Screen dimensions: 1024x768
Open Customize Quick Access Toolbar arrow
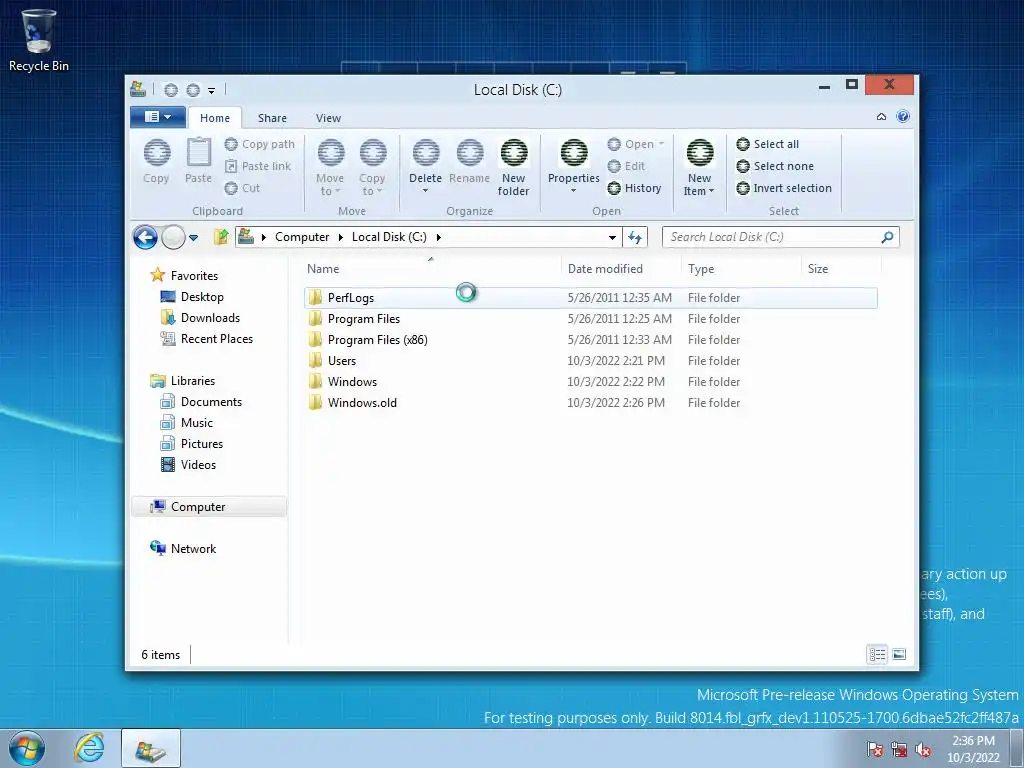tap(212, 91)
